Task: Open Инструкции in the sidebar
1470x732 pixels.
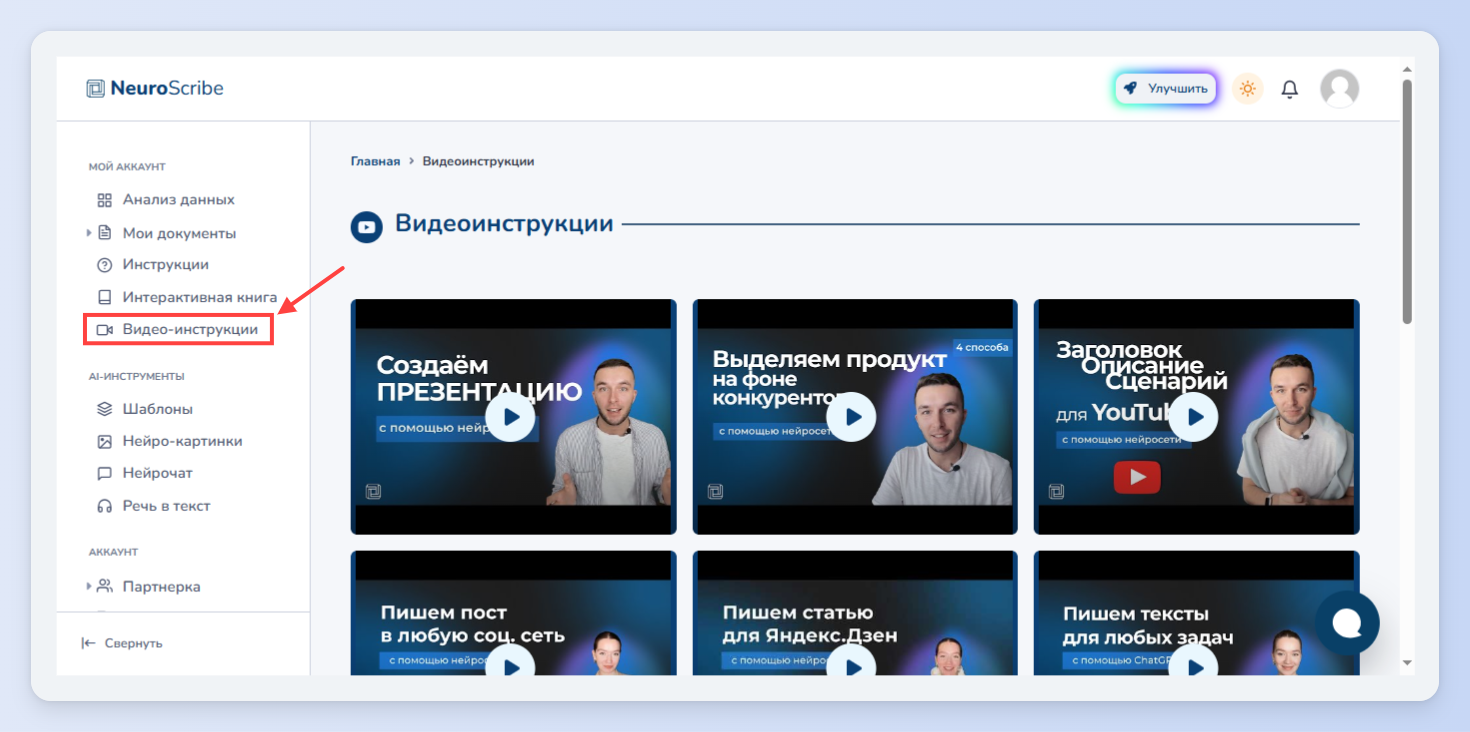Action: (165, 265)
